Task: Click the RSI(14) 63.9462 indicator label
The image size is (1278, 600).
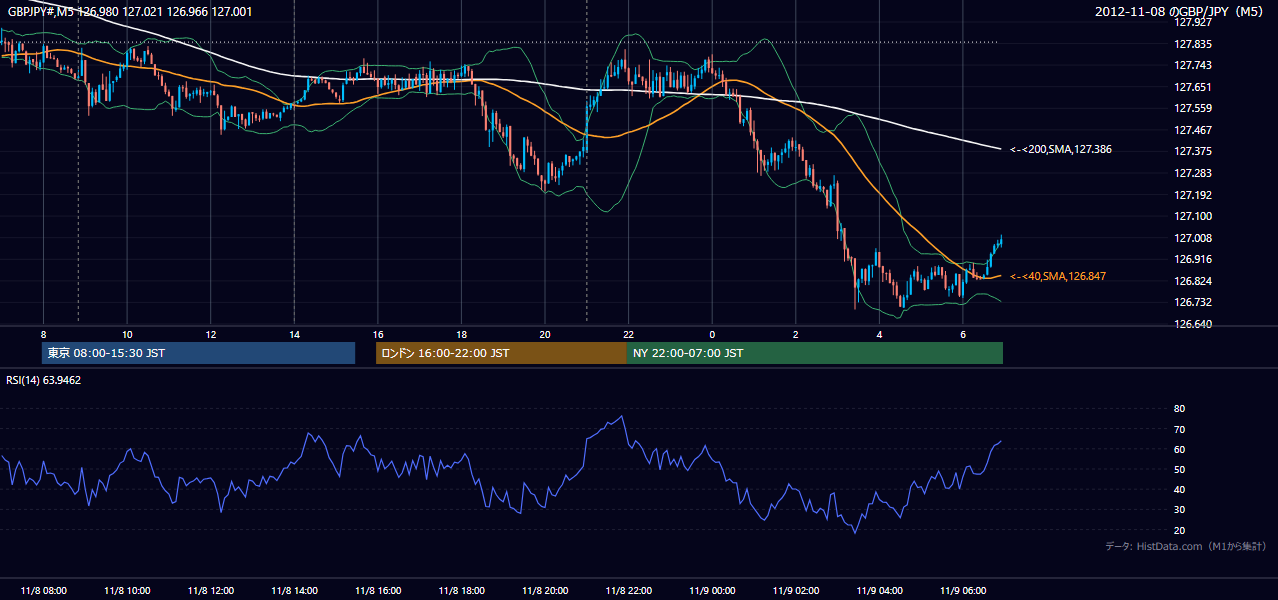Action: [44, 380]
